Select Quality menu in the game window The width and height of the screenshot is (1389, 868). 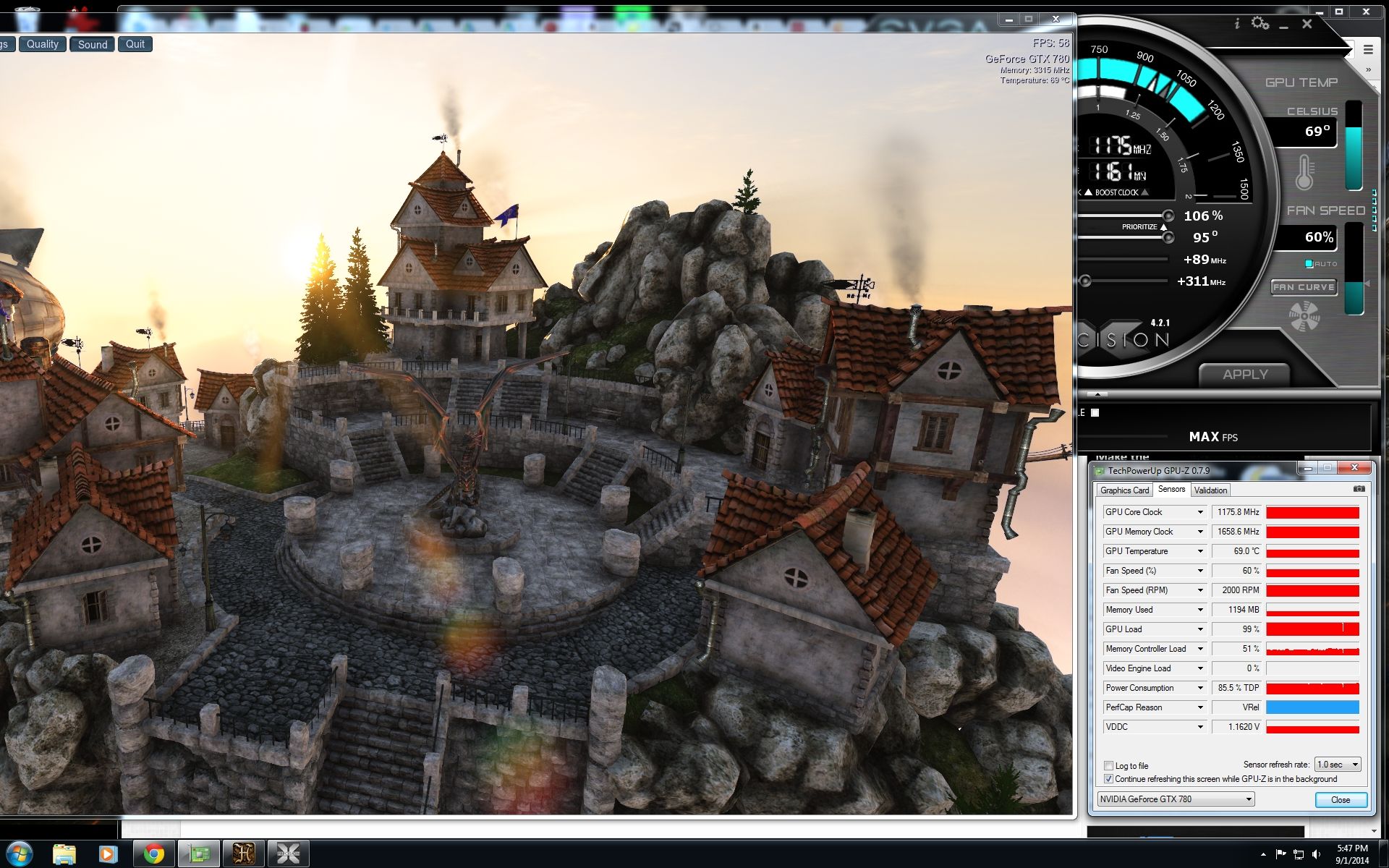(x=43, y=43)
